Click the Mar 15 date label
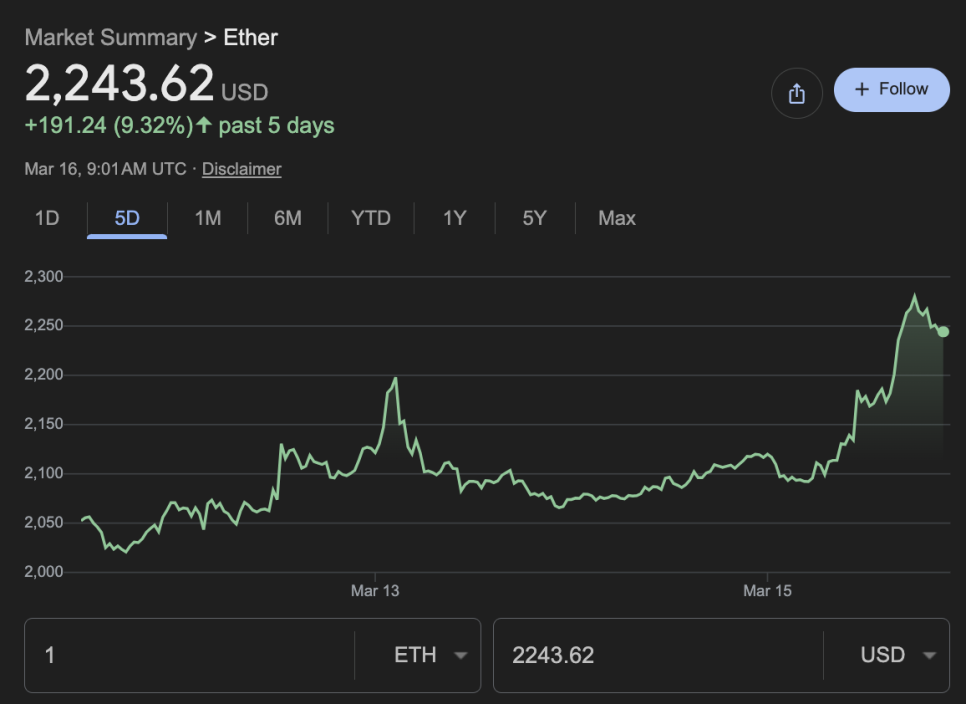 pyautogui.click(x=767, y=591)
